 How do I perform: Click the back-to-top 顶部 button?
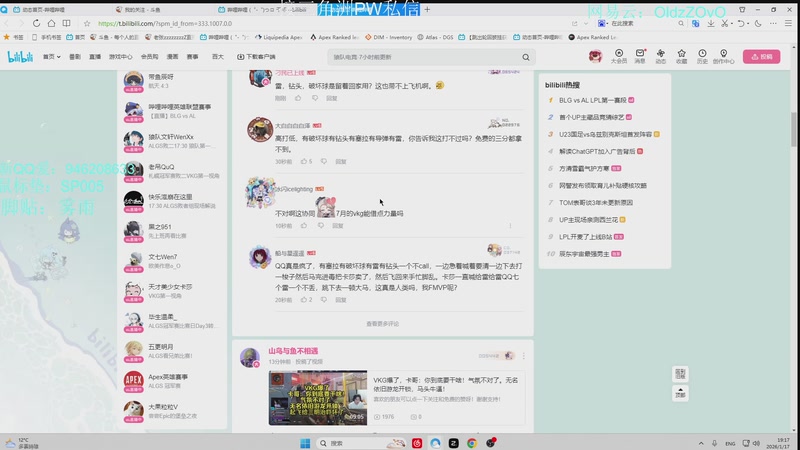pos(680,393)
